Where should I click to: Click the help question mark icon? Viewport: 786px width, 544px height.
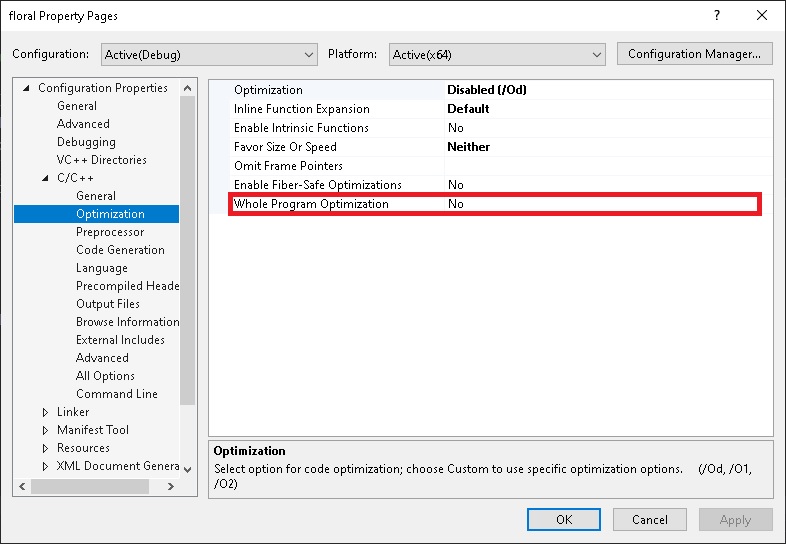[717, 16]
